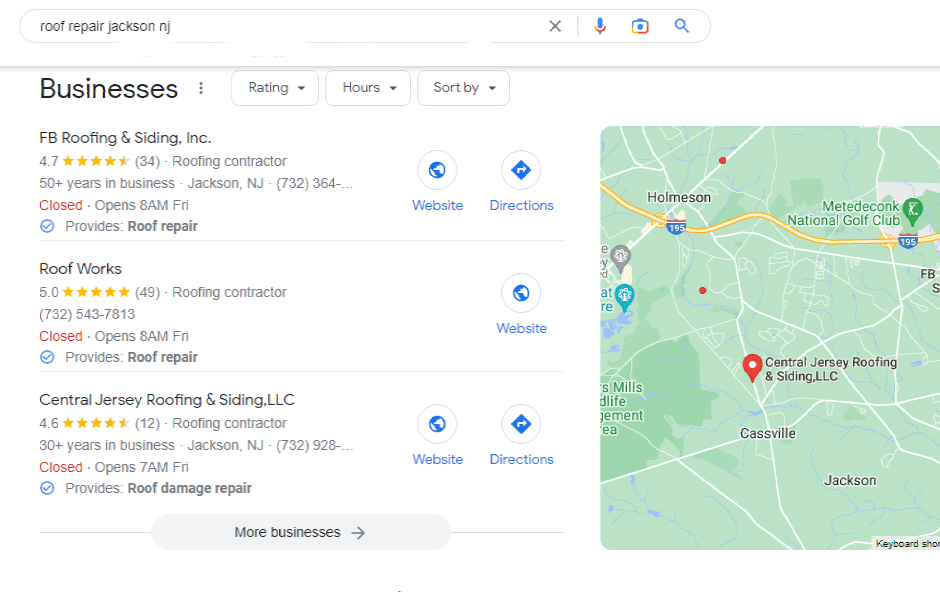The width and height of the screenshot is (940, 592).
Task: Click '30+ years in business' text
Action: point(107,445)
